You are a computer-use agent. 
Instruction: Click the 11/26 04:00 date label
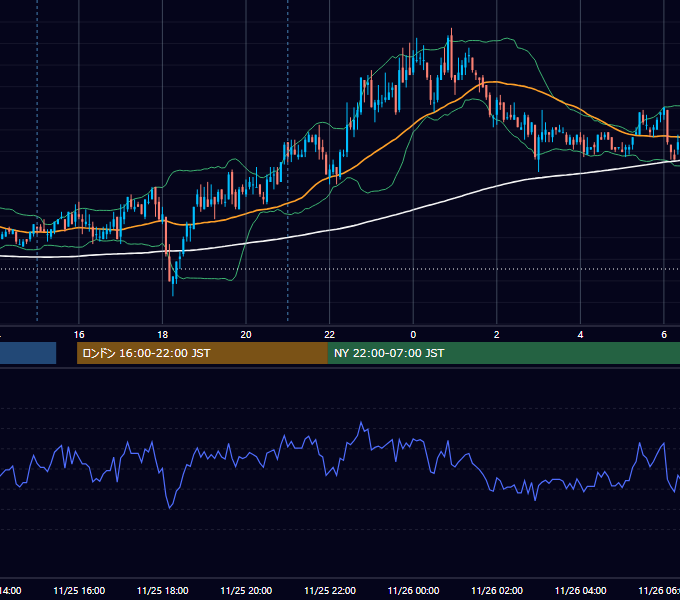pos(581,590)
